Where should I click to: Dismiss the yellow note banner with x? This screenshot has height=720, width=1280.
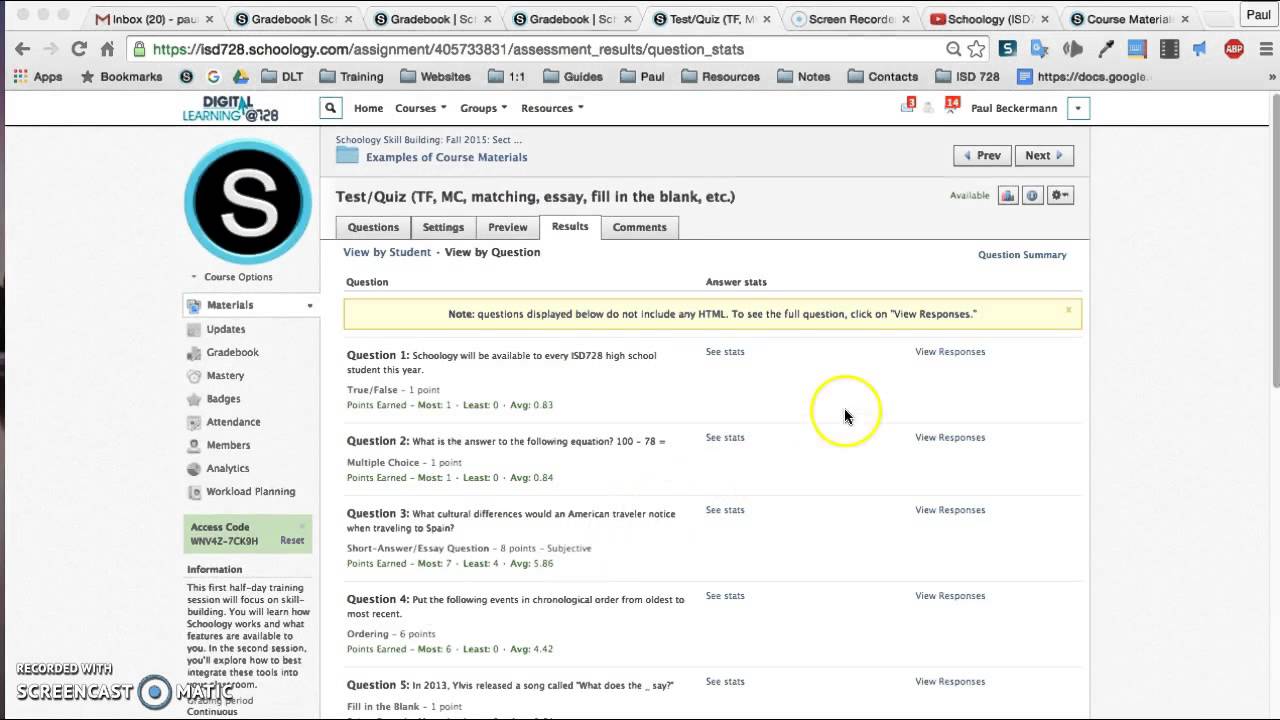pos(1068,310)
